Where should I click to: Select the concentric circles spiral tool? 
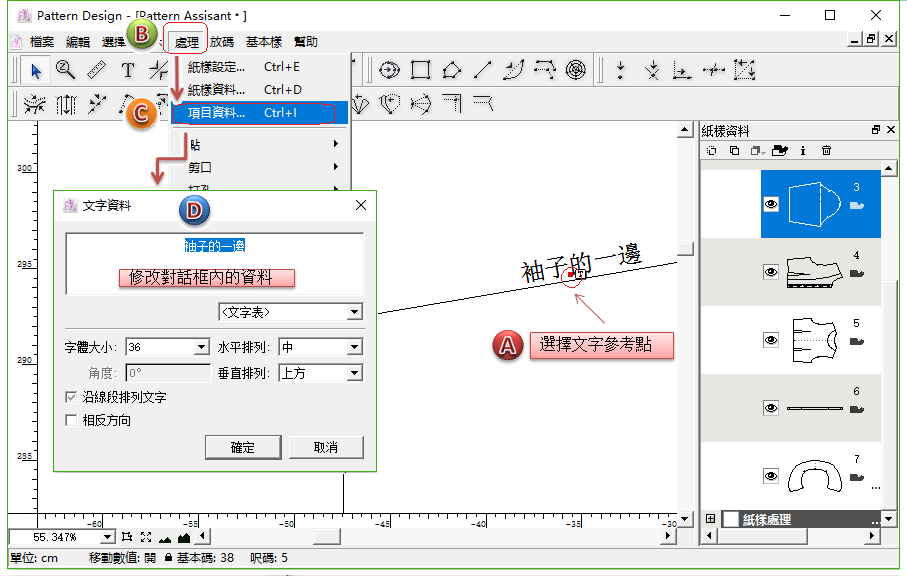576,70
